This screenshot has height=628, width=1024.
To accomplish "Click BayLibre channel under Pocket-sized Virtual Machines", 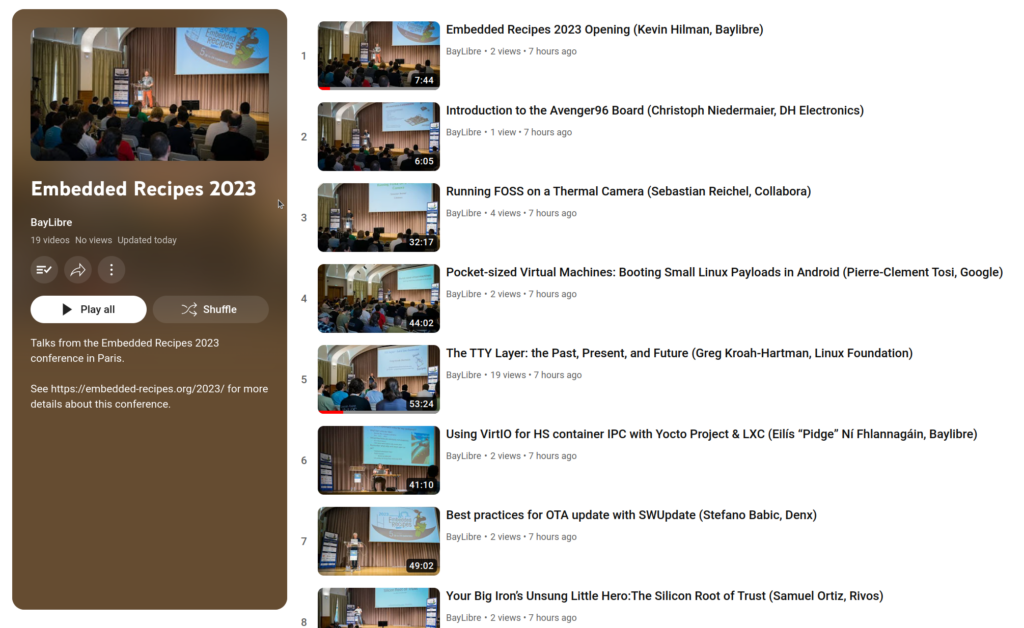I will [x=463, y=294].
